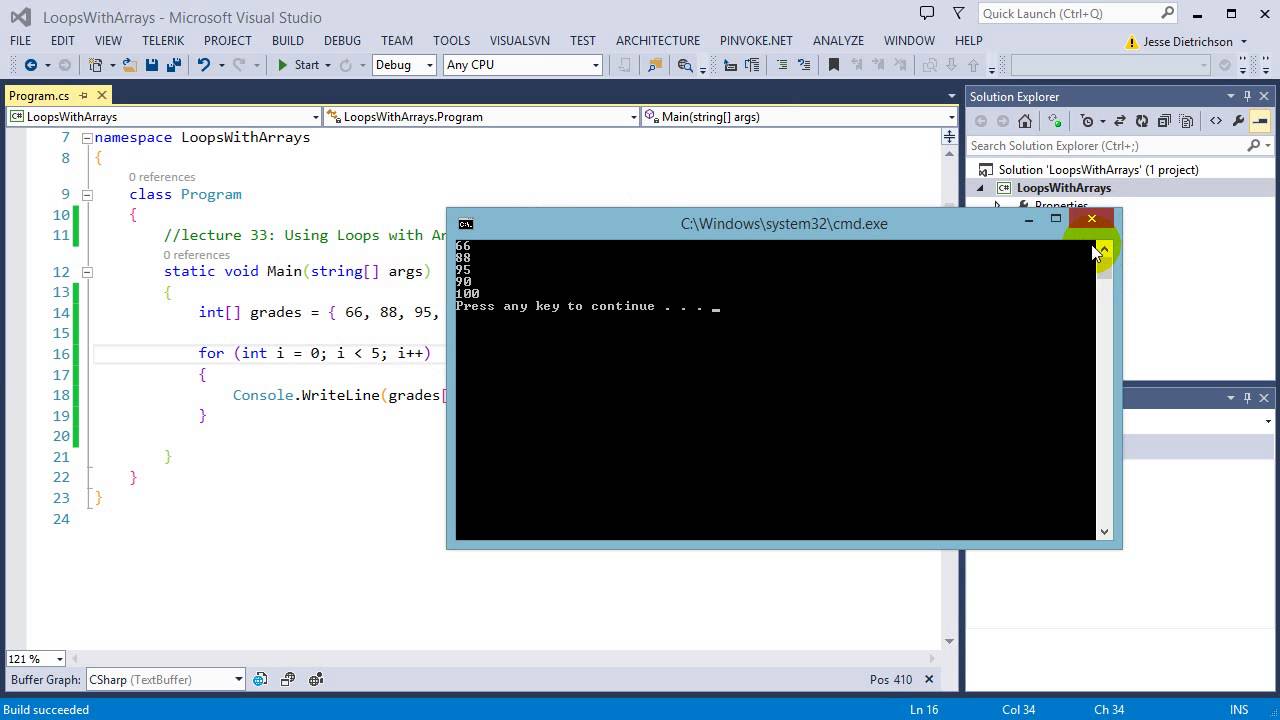Toggle Sync with Active Document icon
Screen dimensions: 1280x720
(1119, 121)
